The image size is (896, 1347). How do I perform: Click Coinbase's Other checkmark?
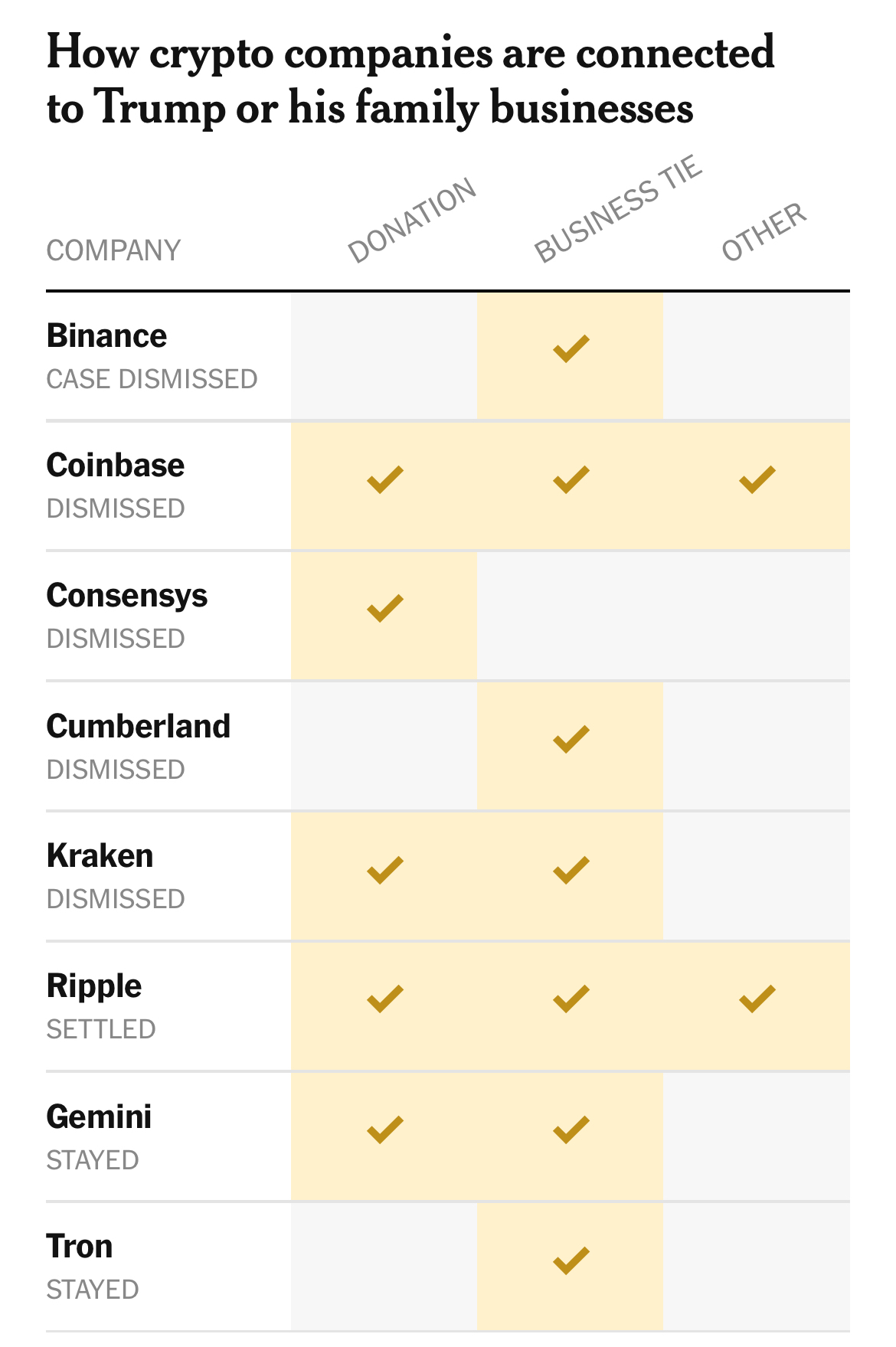point(757,479)
